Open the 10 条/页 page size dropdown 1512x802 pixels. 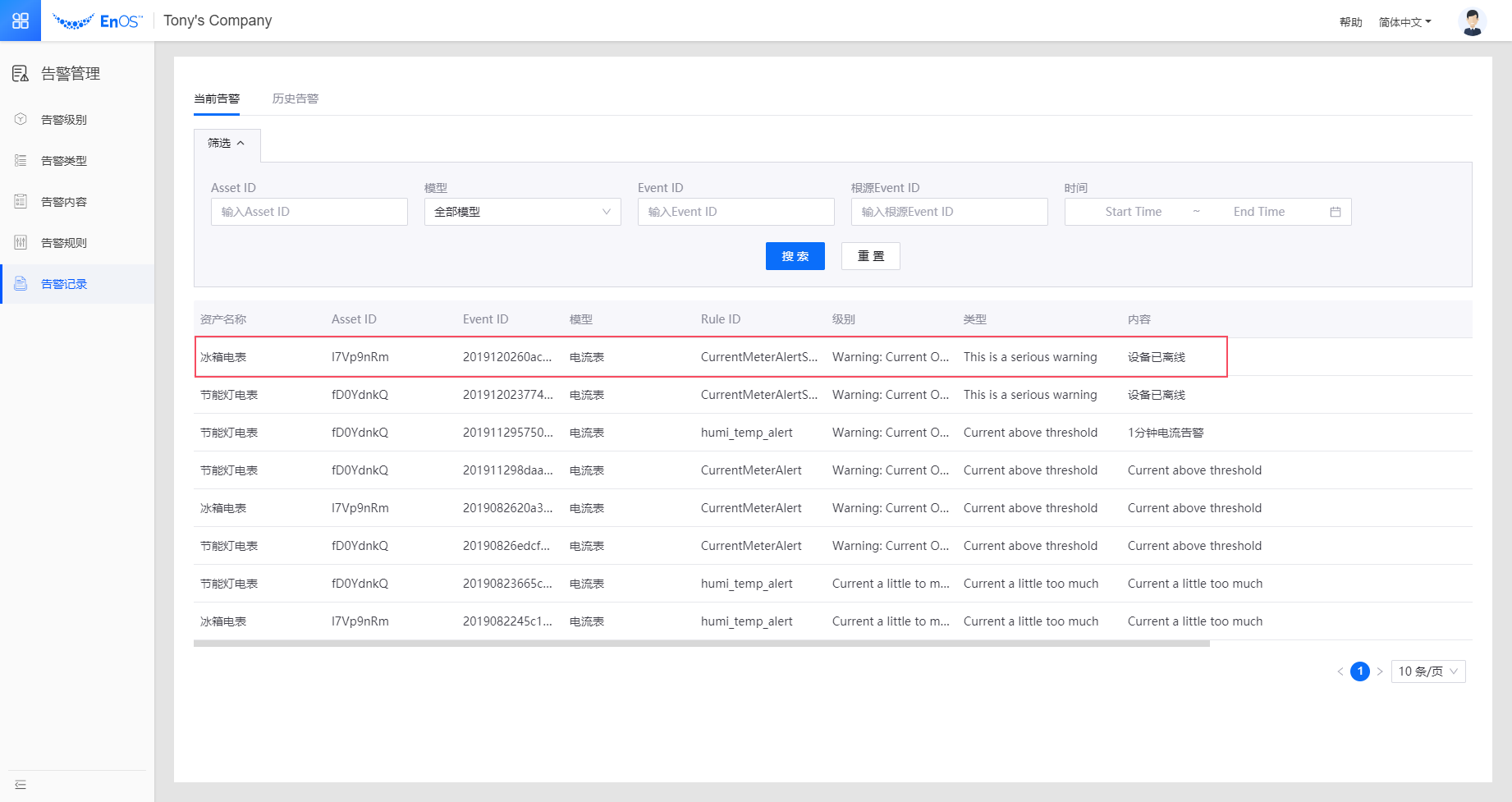click(x=1428, y=671)
